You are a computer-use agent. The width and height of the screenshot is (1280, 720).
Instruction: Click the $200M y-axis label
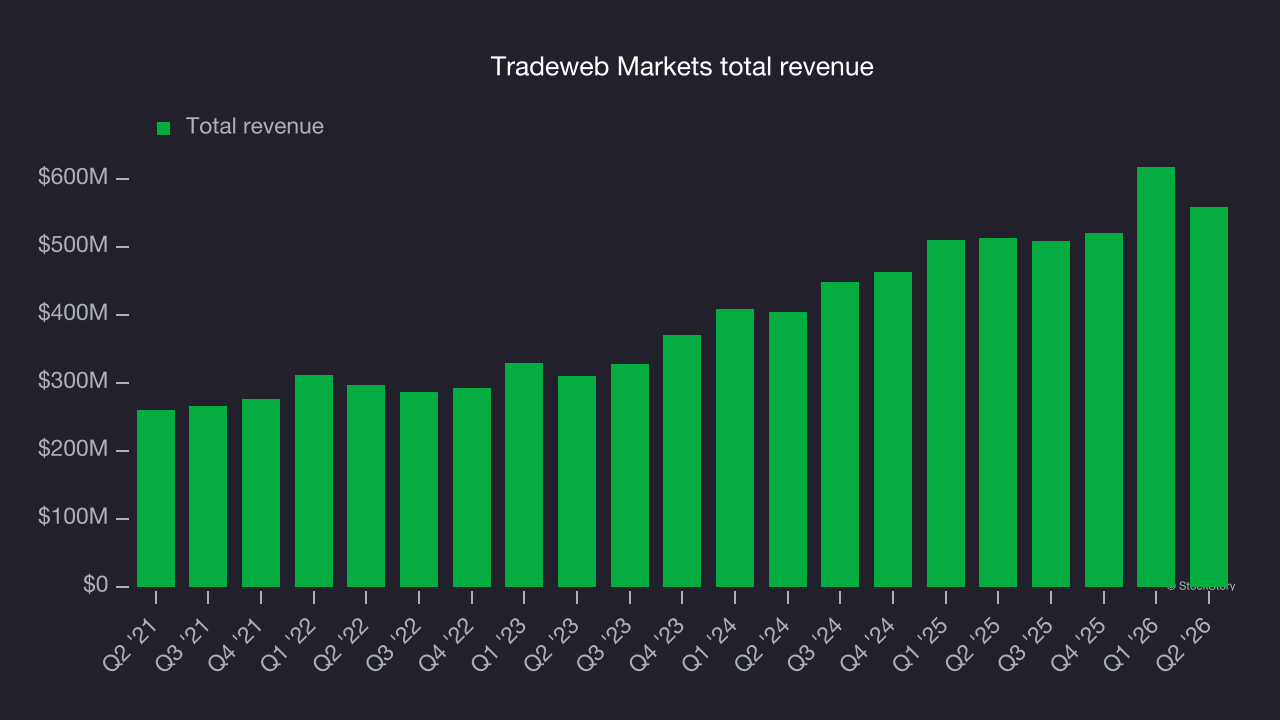73,449
